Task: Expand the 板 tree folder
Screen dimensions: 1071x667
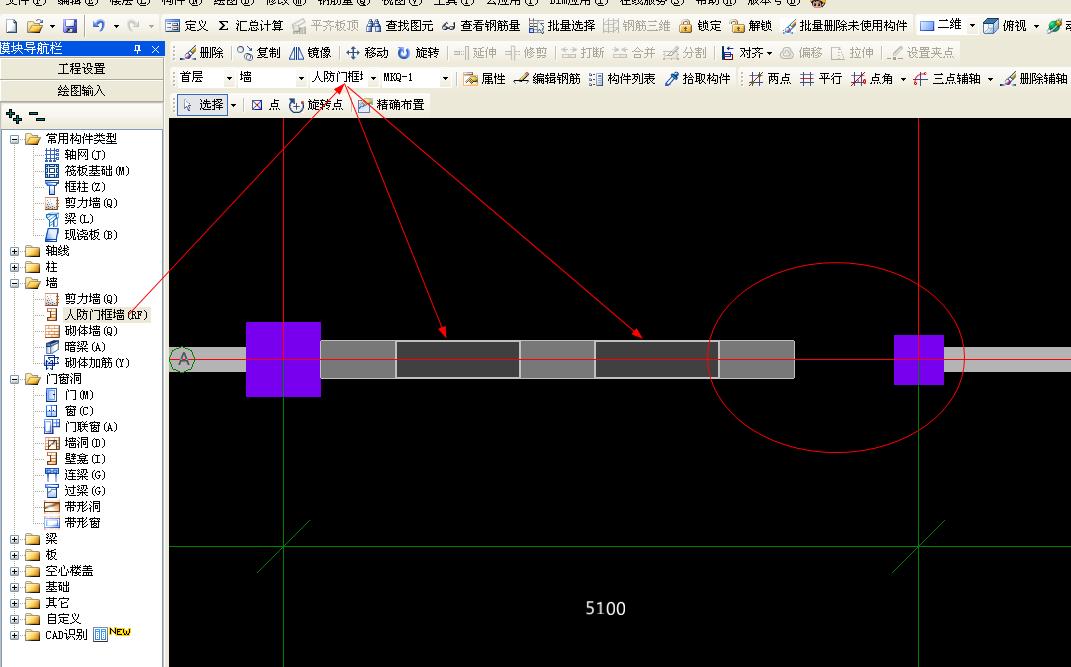Action: (14, 555)
